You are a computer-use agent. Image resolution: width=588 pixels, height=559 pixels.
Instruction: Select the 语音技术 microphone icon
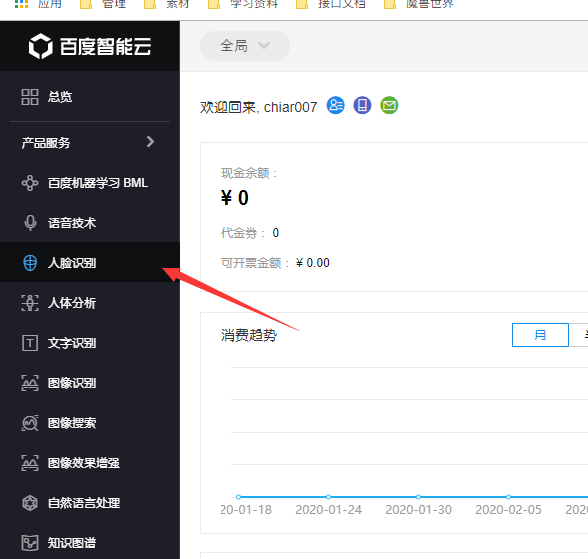[x=30, y=223]
